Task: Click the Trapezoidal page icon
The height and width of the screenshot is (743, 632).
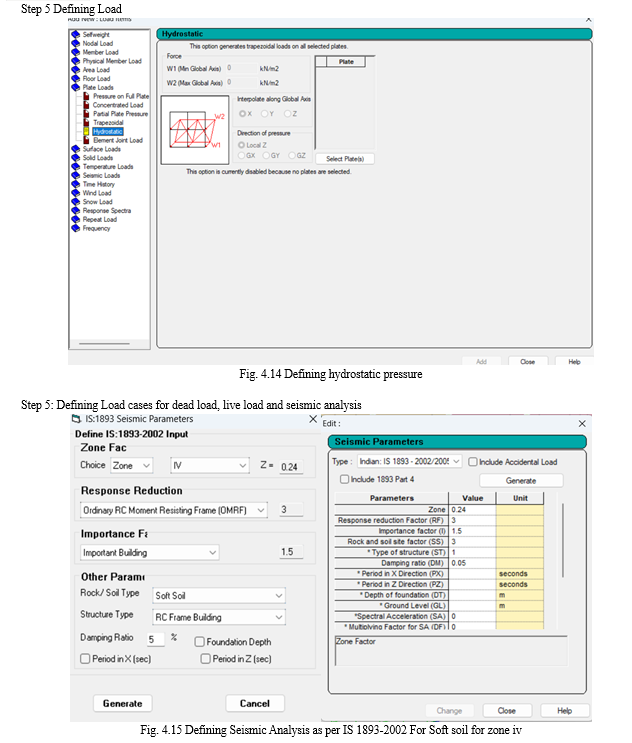Action: [x=86, y=122]
